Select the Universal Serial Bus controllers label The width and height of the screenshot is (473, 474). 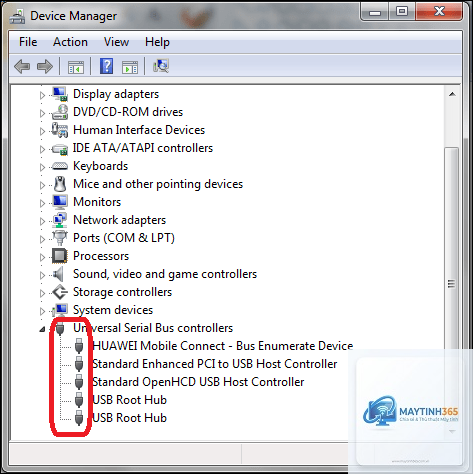point(153,328)
